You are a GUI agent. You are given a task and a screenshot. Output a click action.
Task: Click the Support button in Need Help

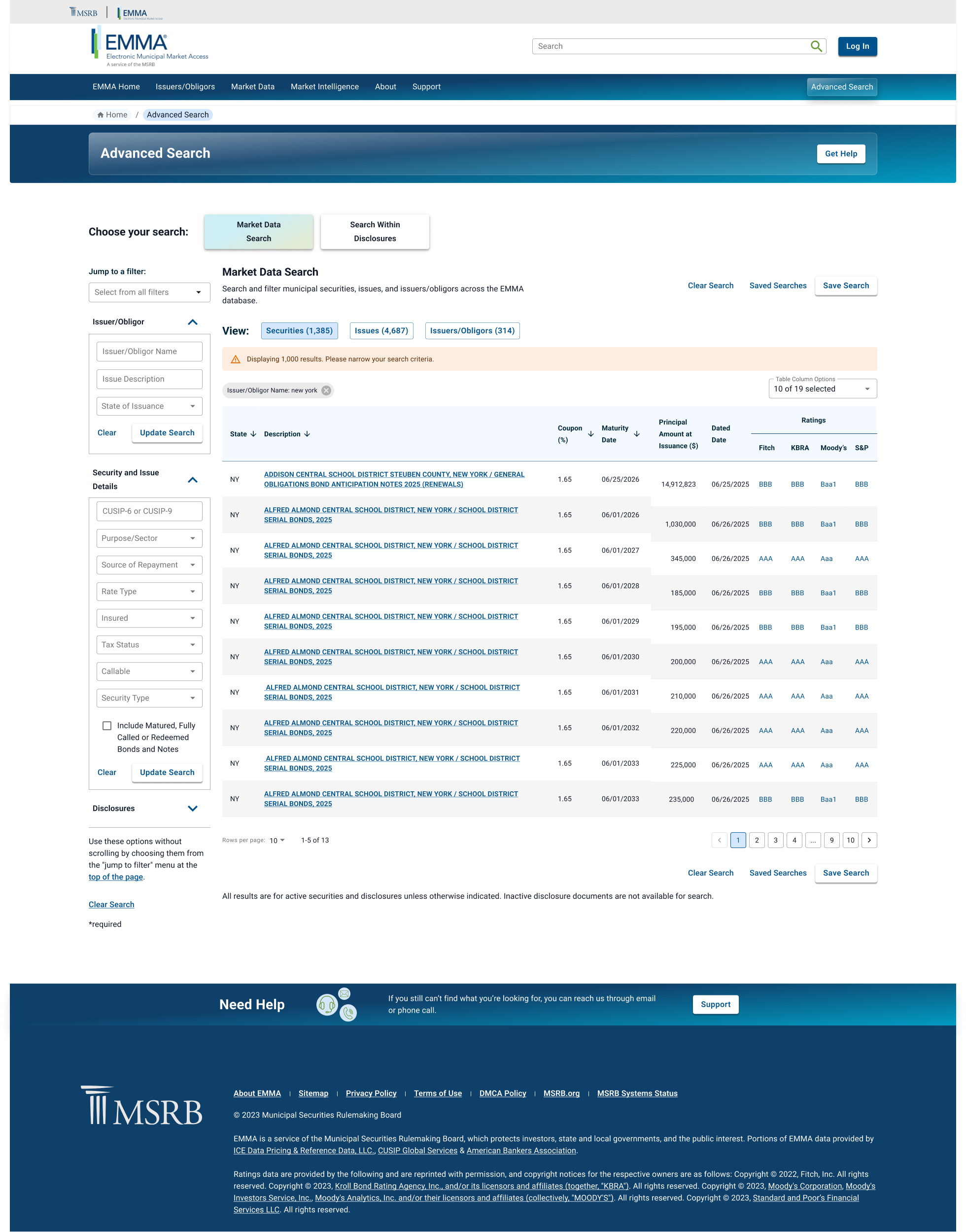click(716, 1004)
